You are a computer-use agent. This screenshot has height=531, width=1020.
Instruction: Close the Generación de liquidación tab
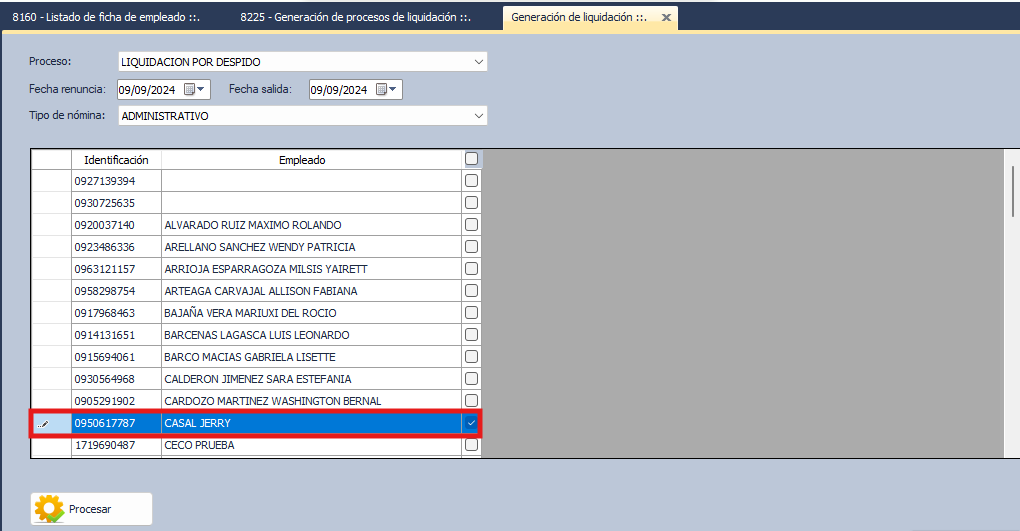(x=664, y=18)
